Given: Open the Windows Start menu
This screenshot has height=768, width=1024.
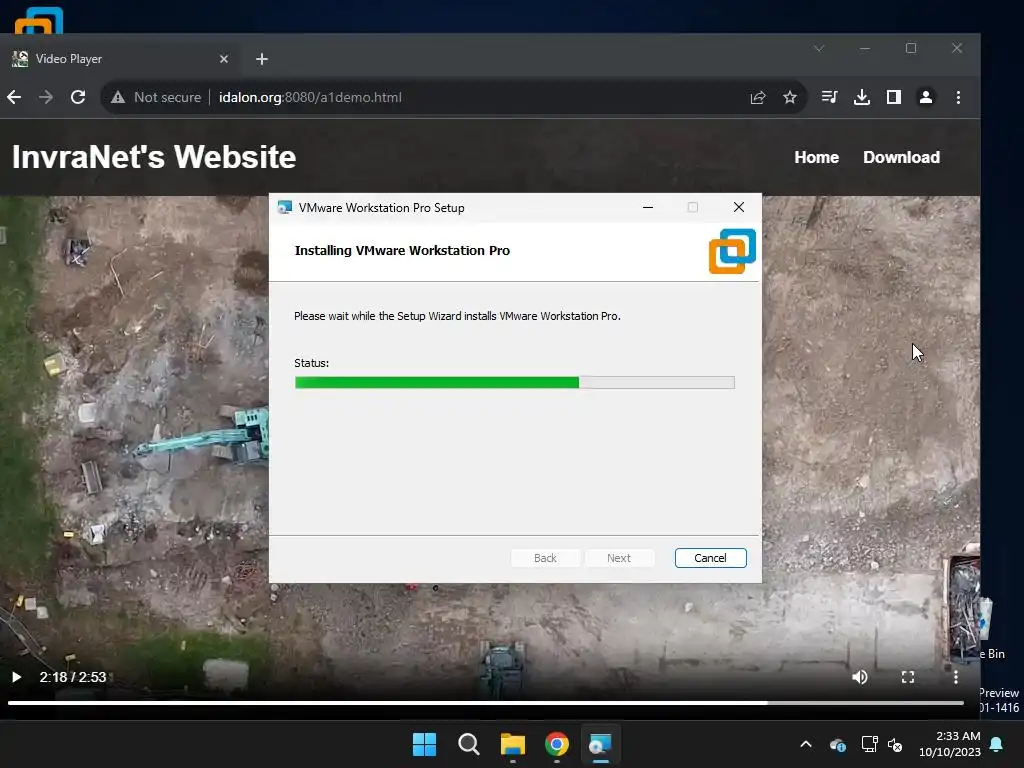Looking at the screenshot, I should [x=424, y=744].
